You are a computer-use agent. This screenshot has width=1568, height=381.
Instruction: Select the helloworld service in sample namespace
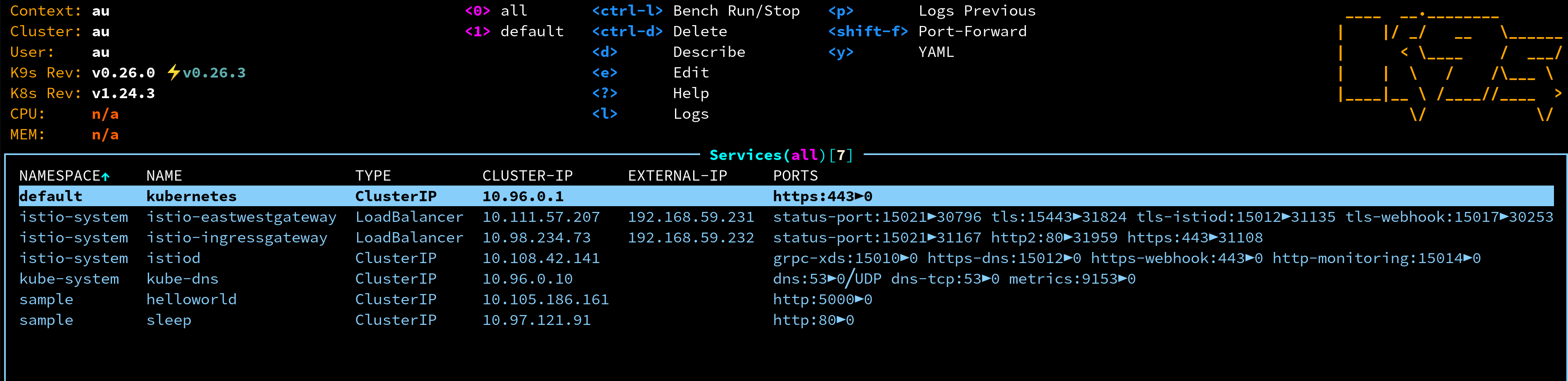(x=192, y=299)
